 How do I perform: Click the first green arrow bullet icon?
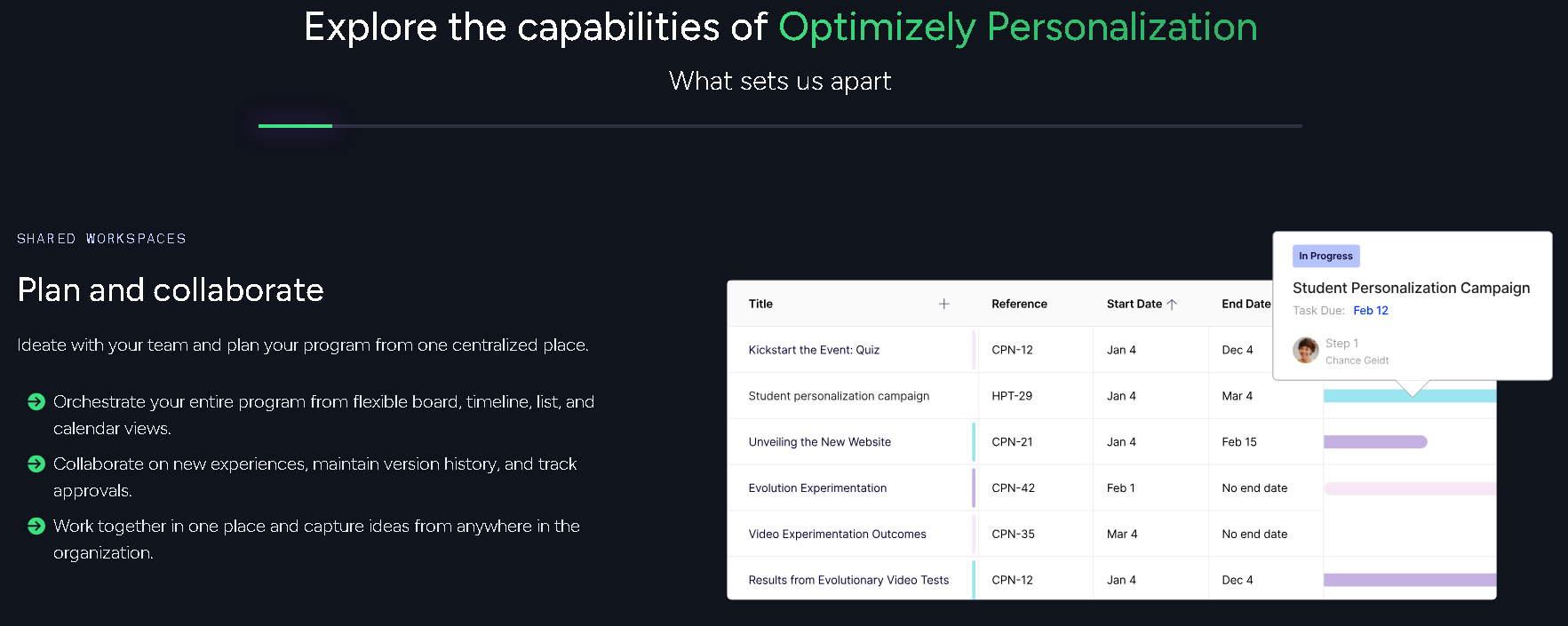click(x=36, y=402)
